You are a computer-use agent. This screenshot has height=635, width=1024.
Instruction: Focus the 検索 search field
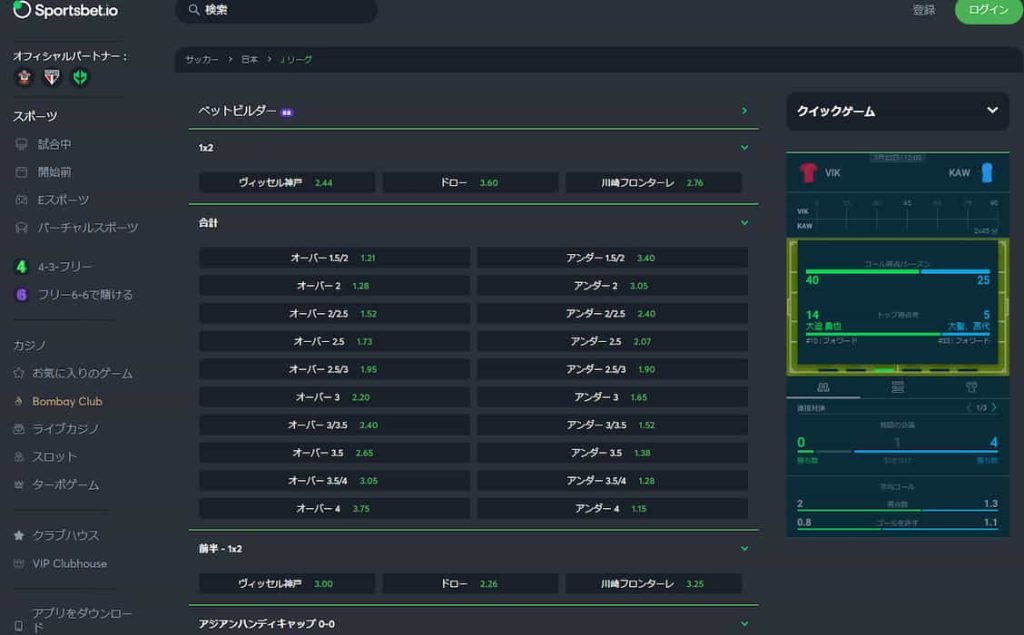[x=276, y=10]
